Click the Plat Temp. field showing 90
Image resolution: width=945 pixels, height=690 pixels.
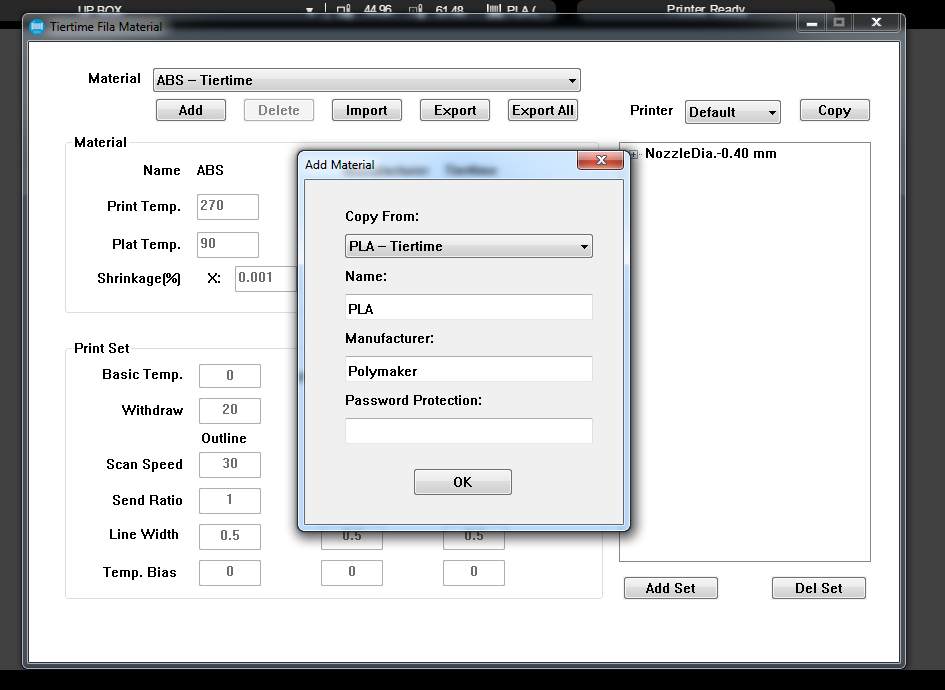click(228, 245)
